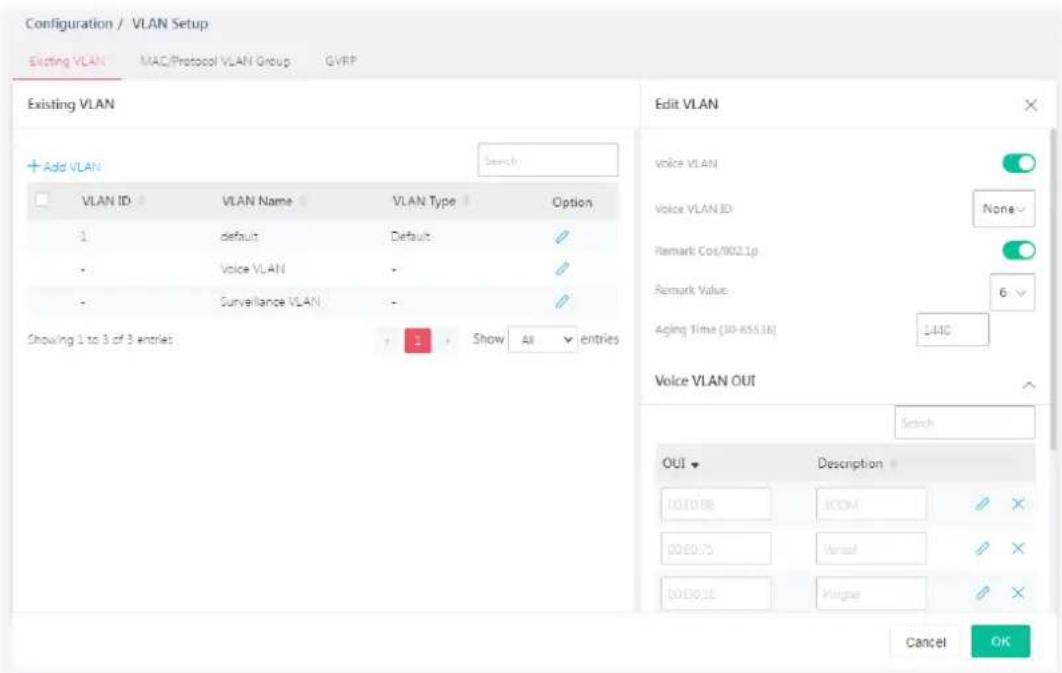Edit the 3COM OUI entry pencil icon
This screenshot has height=673, width=1062.
tap(982, 503)
